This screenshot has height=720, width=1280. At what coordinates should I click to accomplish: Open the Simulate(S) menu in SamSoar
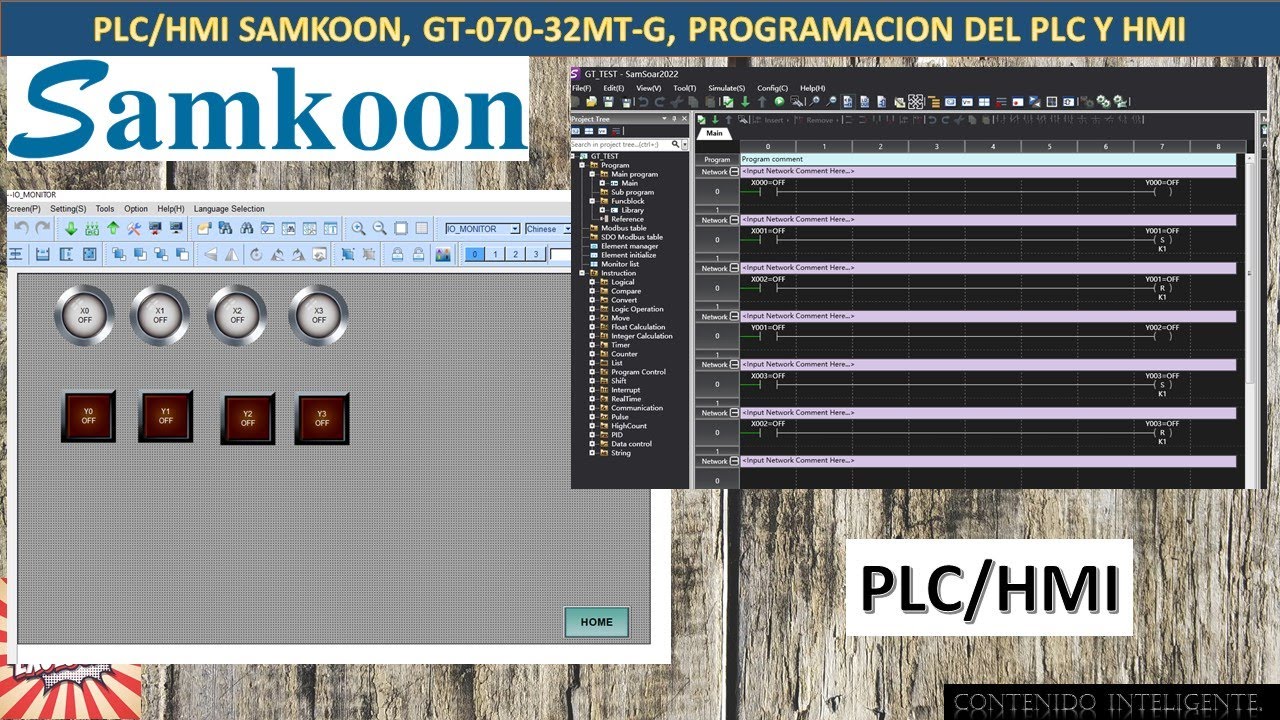pos(727,88)
